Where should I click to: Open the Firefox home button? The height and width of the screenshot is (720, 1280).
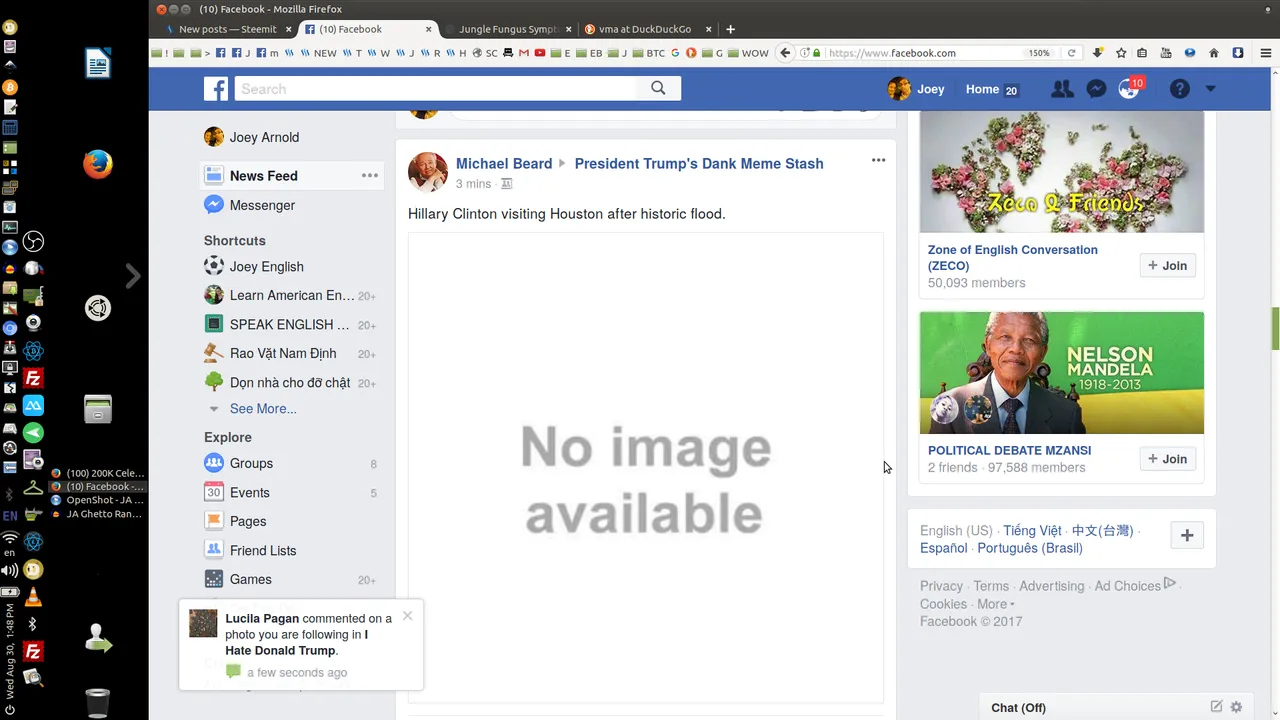click(1214, 53)
